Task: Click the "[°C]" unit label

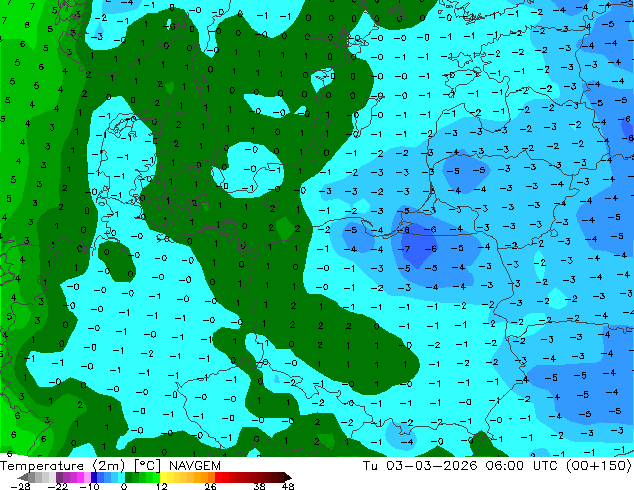Action: [x=147, y=466]
